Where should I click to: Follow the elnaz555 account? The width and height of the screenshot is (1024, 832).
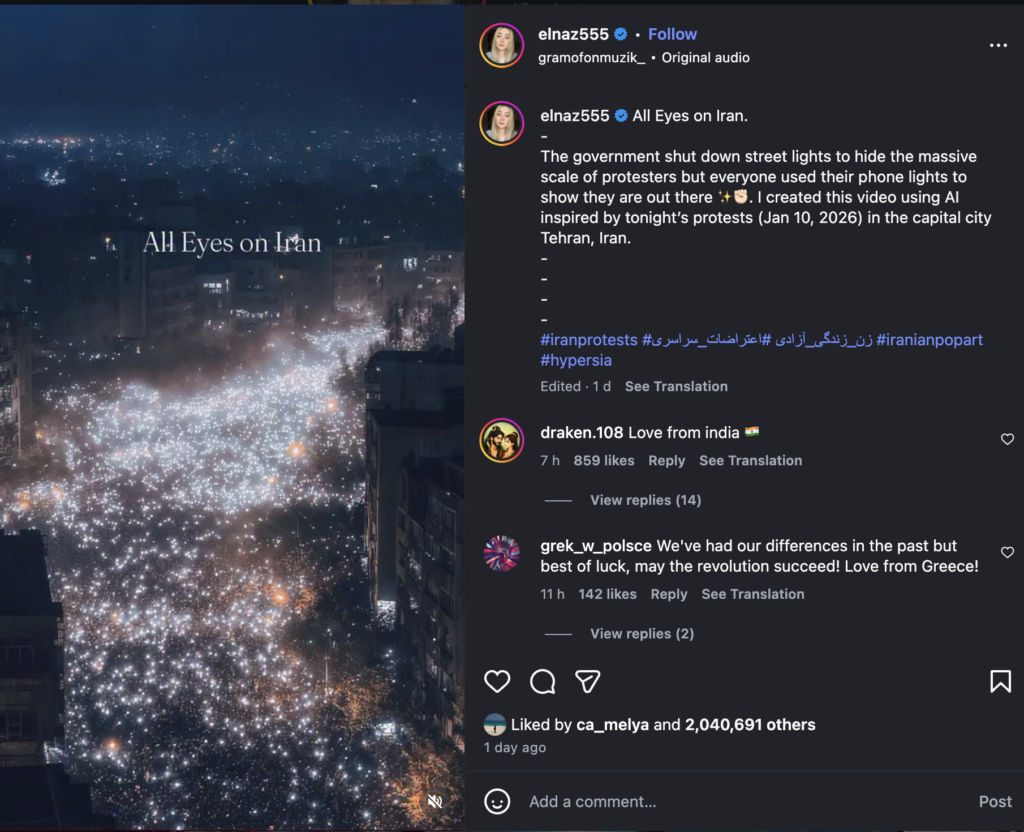coord(672,34)
